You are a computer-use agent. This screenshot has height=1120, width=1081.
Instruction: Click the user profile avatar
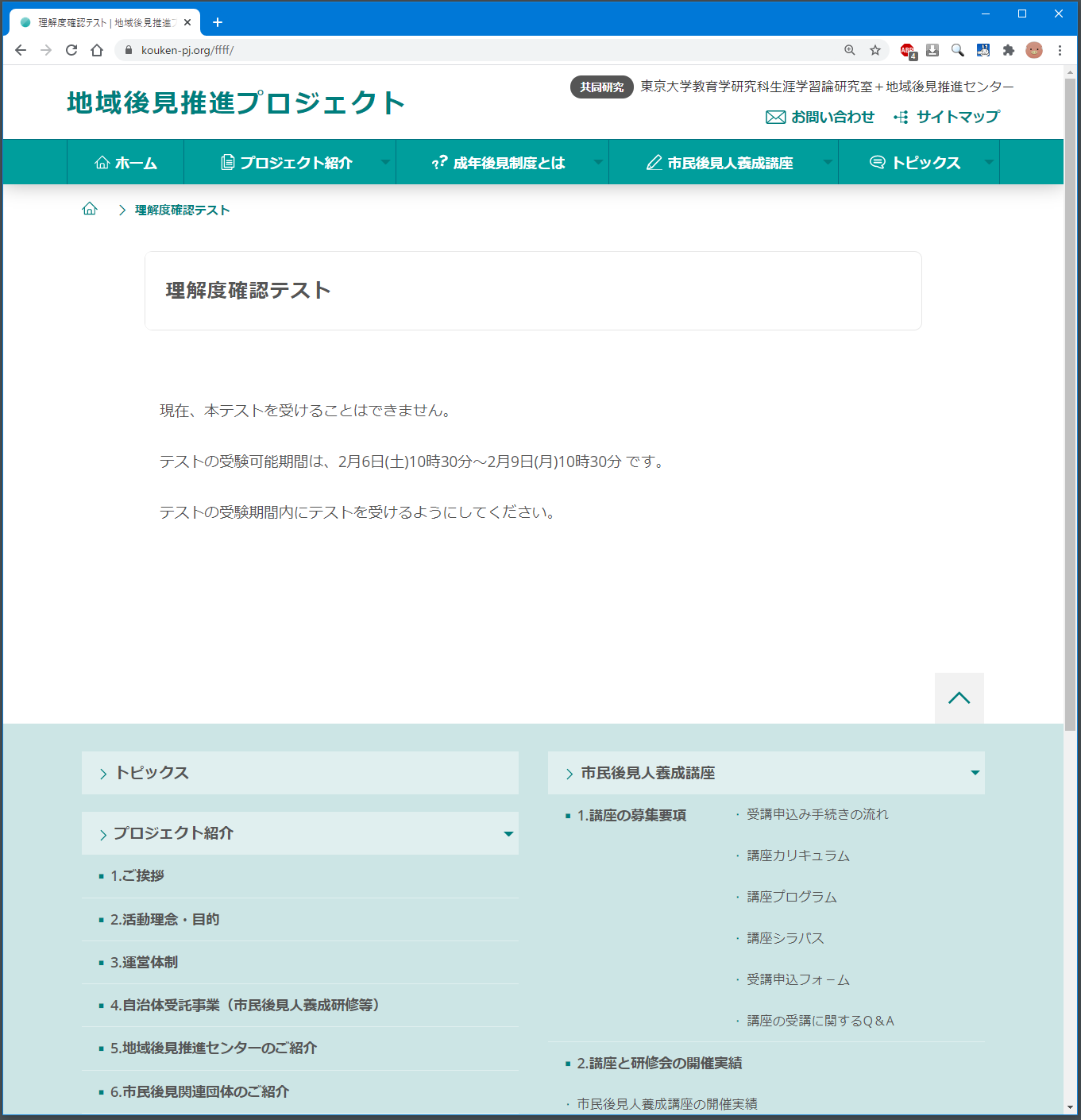point(1034,50)
